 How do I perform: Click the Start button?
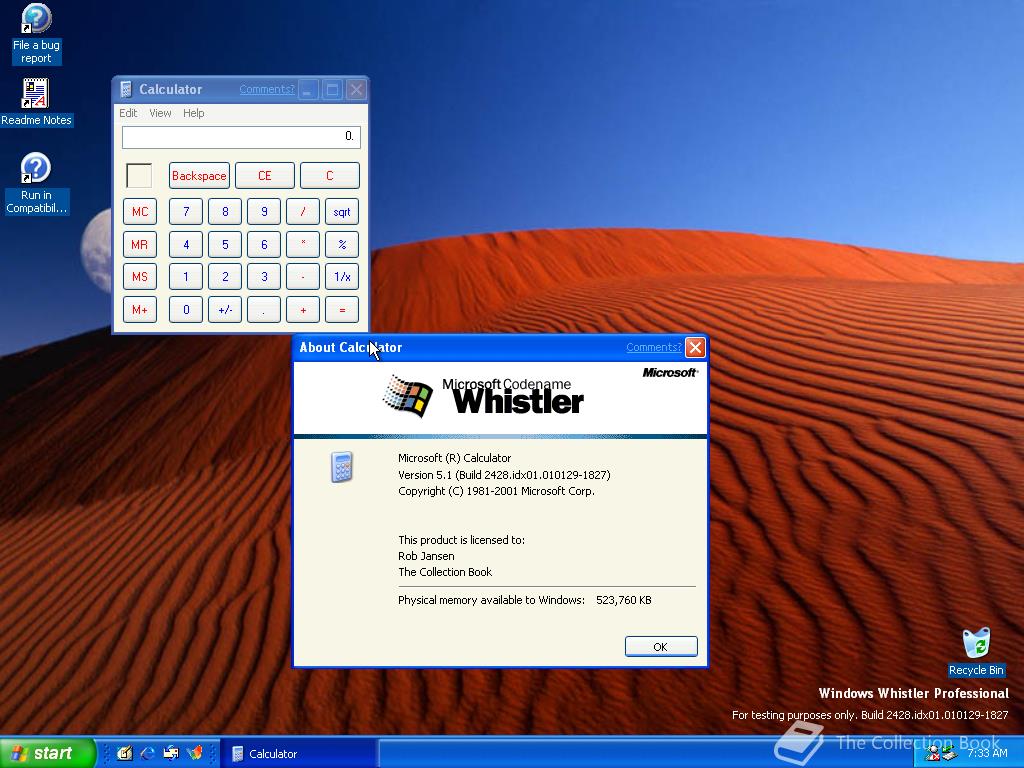[x=47, y=753]
